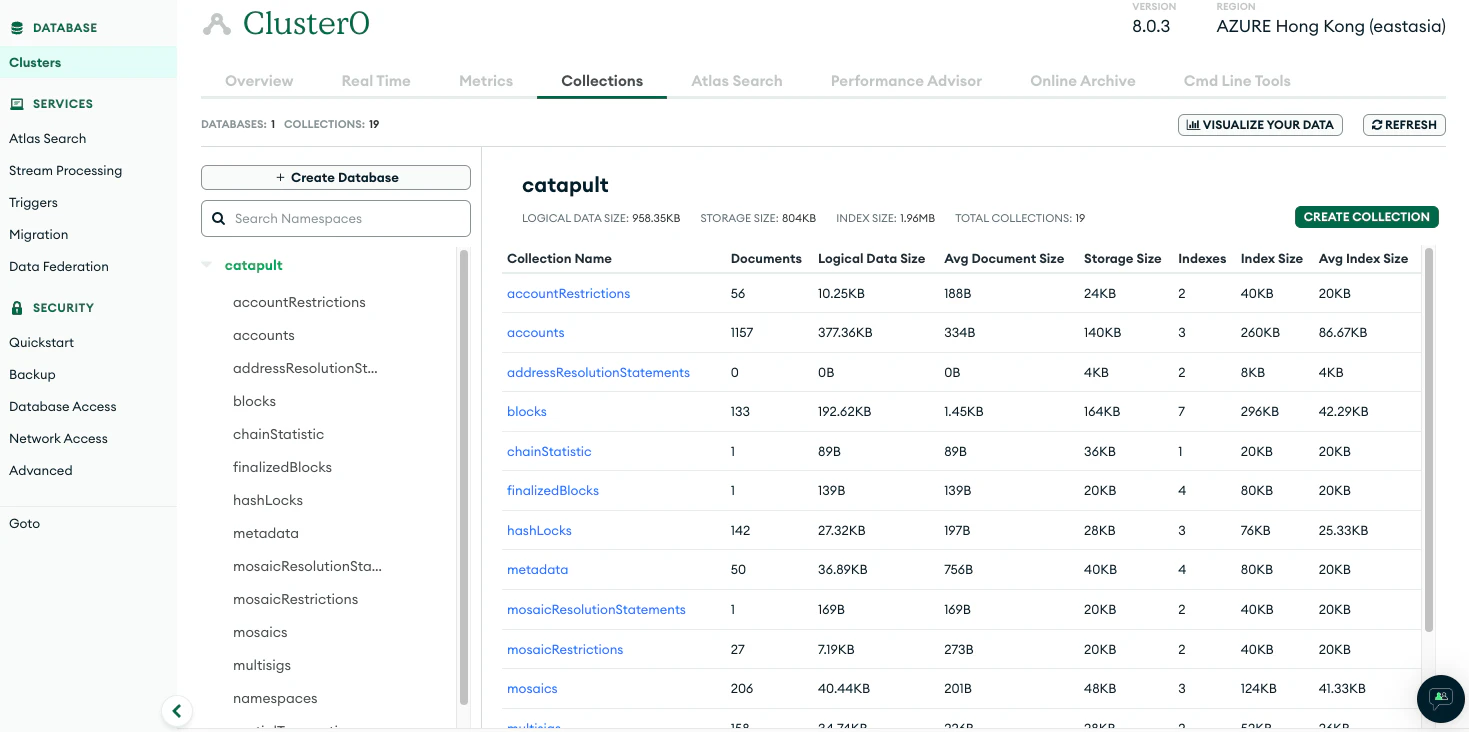Click Visualize Your Data button
This screenshot has height=732, width=1469.
click(1260, 125)
